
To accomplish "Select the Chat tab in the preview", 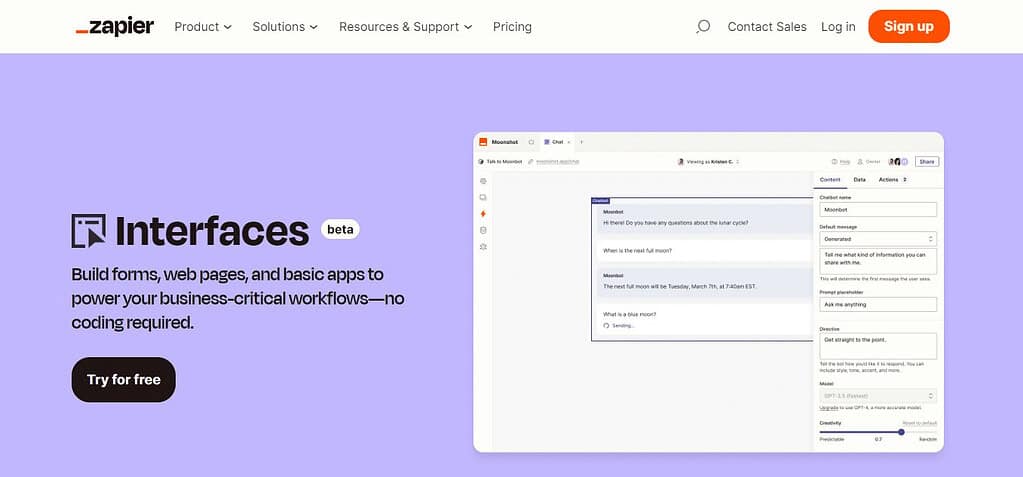I will point(555,142).
